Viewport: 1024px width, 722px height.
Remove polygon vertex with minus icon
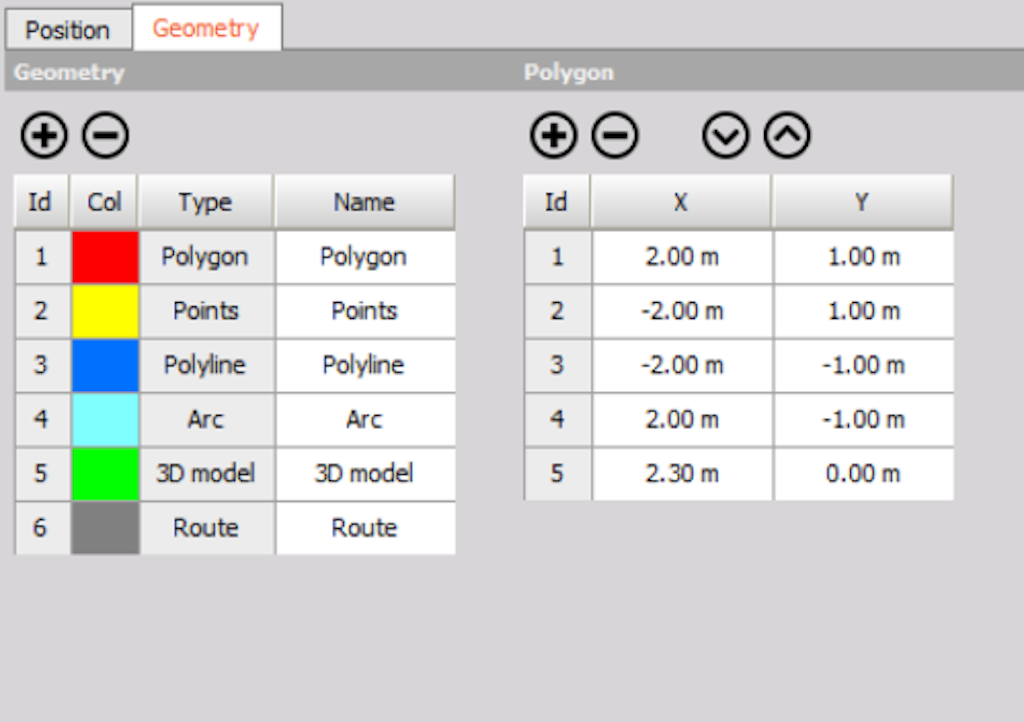[x=615, y=136]
